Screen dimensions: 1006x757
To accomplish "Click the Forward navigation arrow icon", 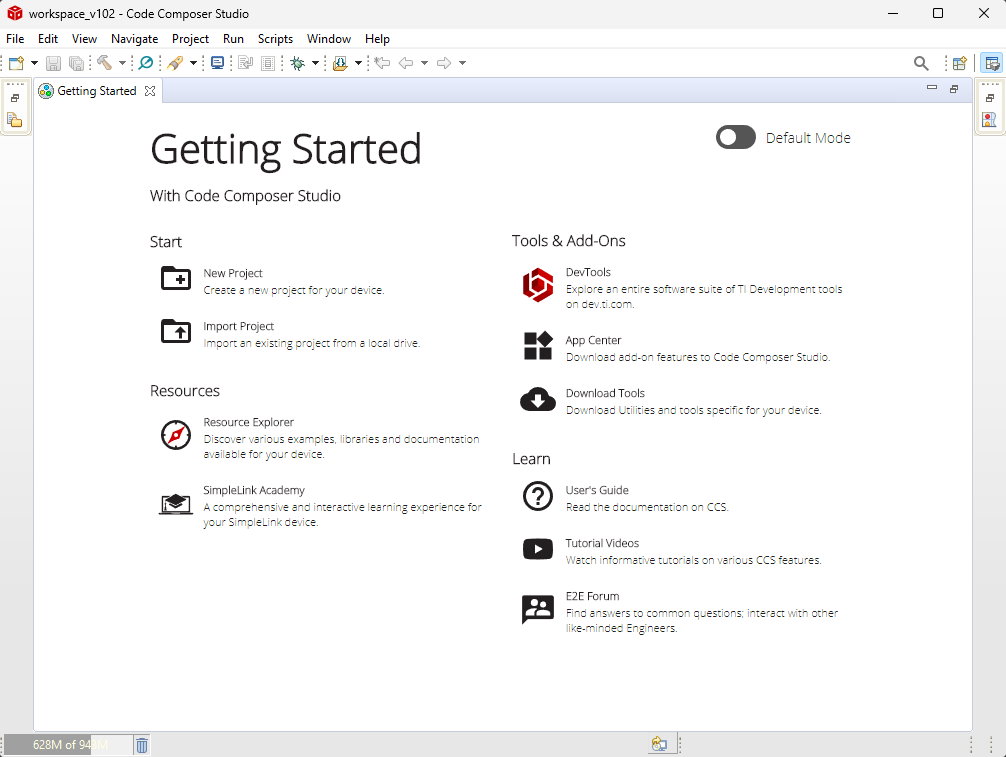I will tap(444, 63).
